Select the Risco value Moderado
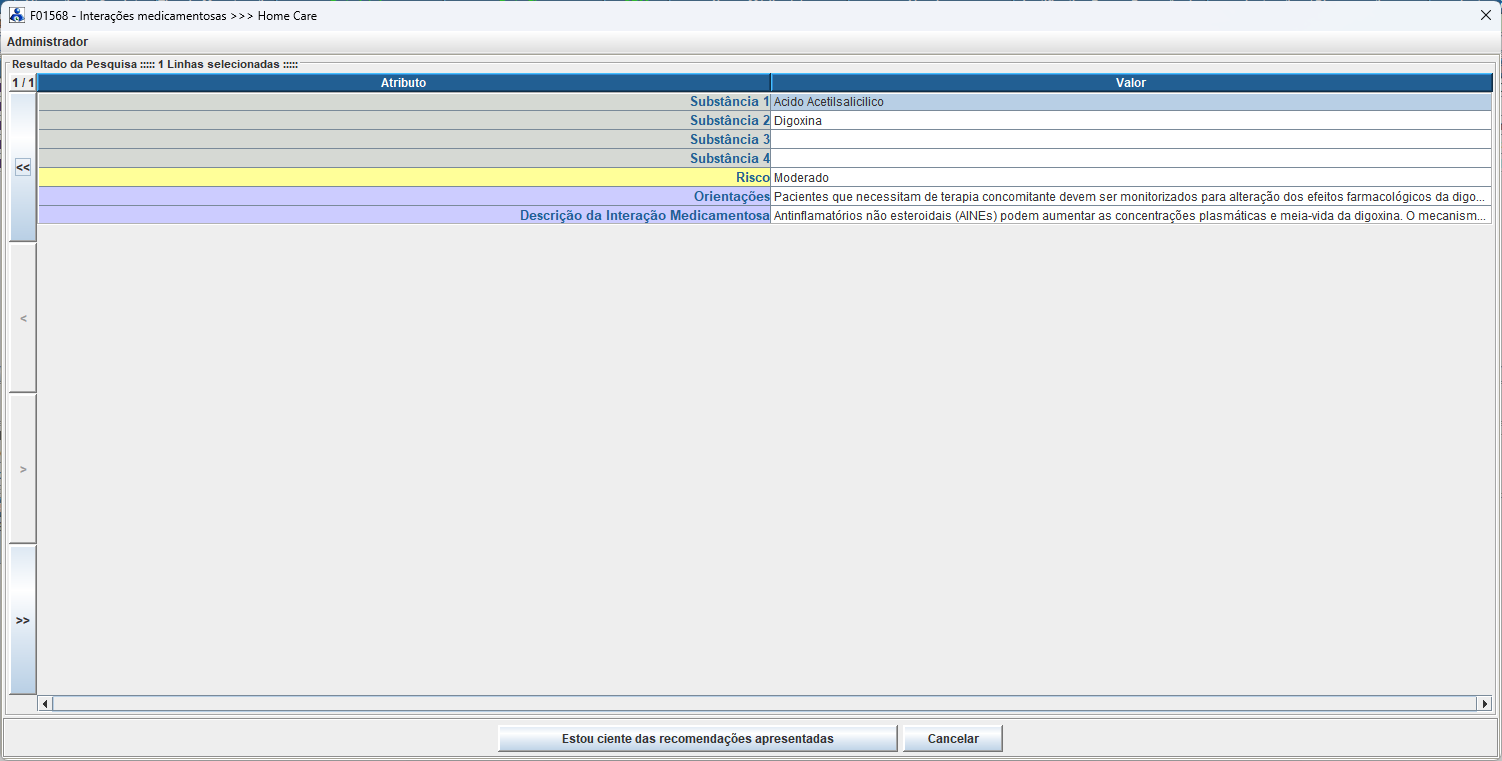 pyautogui.click(x=1131, y=178)
